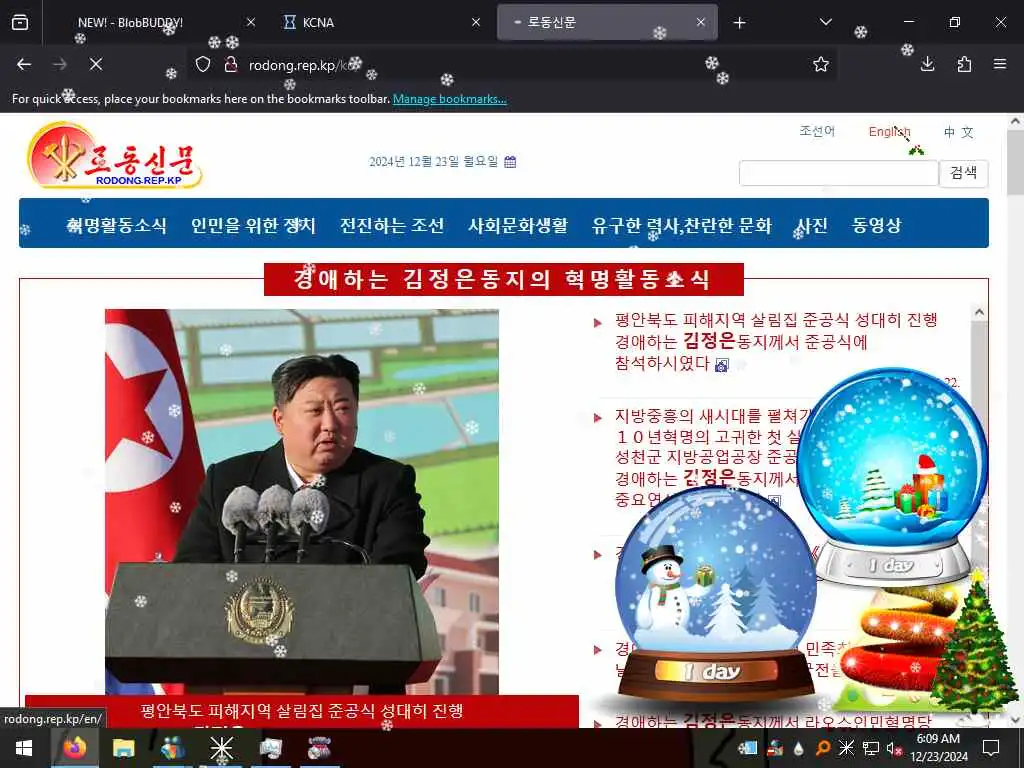Open the extensions puzzle icon
This screenshot has height=768, width=1024.
964,64
